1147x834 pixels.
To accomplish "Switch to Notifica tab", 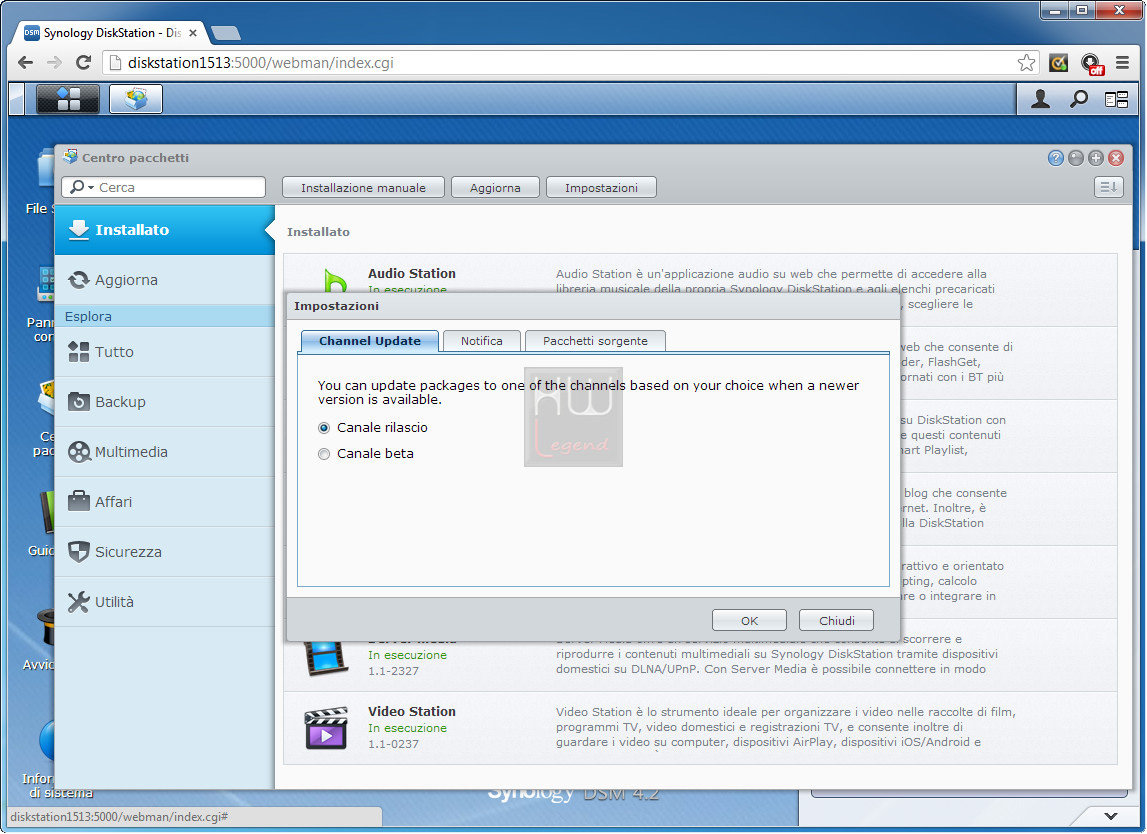I will [x=481, y=341].
